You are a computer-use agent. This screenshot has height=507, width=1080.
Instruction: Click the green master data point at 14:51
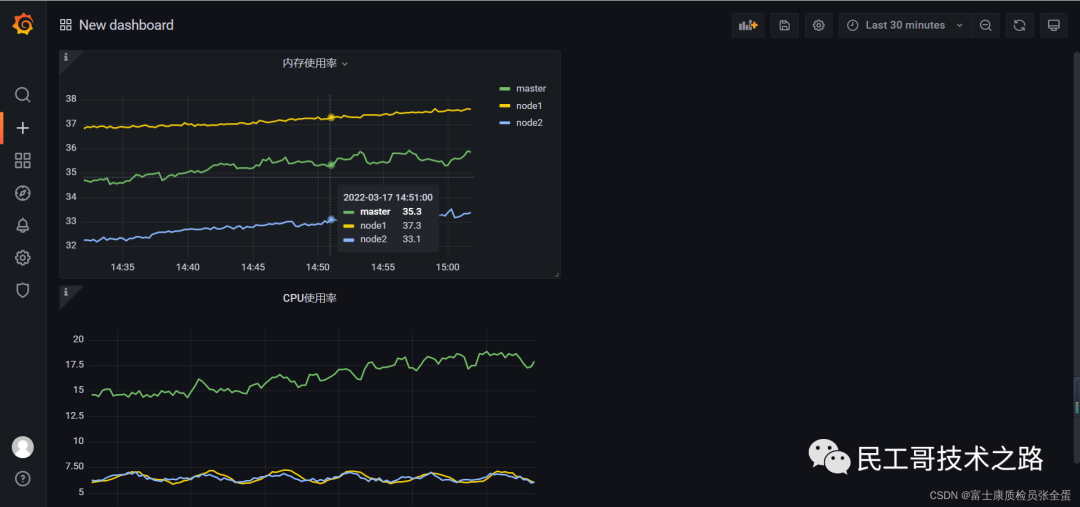point(331,165)
